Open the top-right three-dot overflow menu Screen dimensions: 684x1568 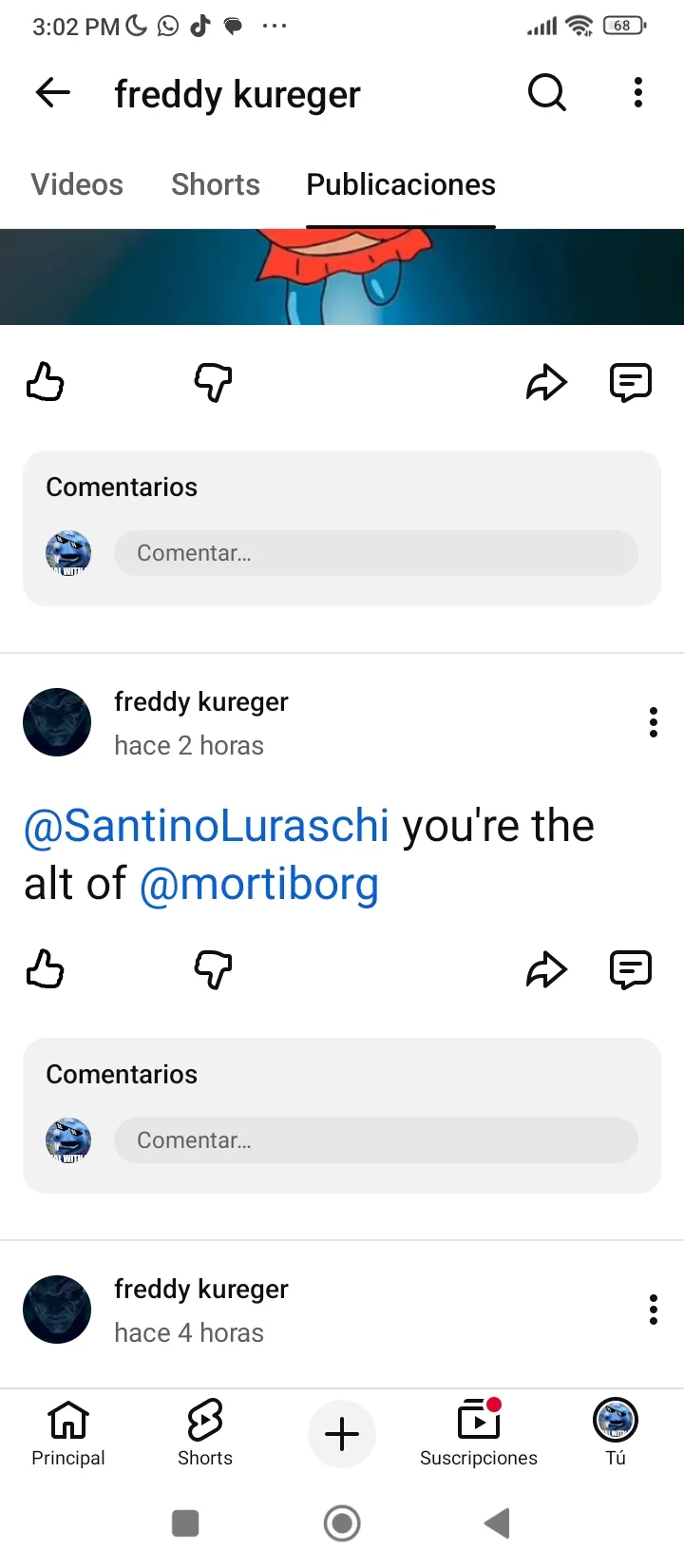pyautogui.click(x=638, y=92)
